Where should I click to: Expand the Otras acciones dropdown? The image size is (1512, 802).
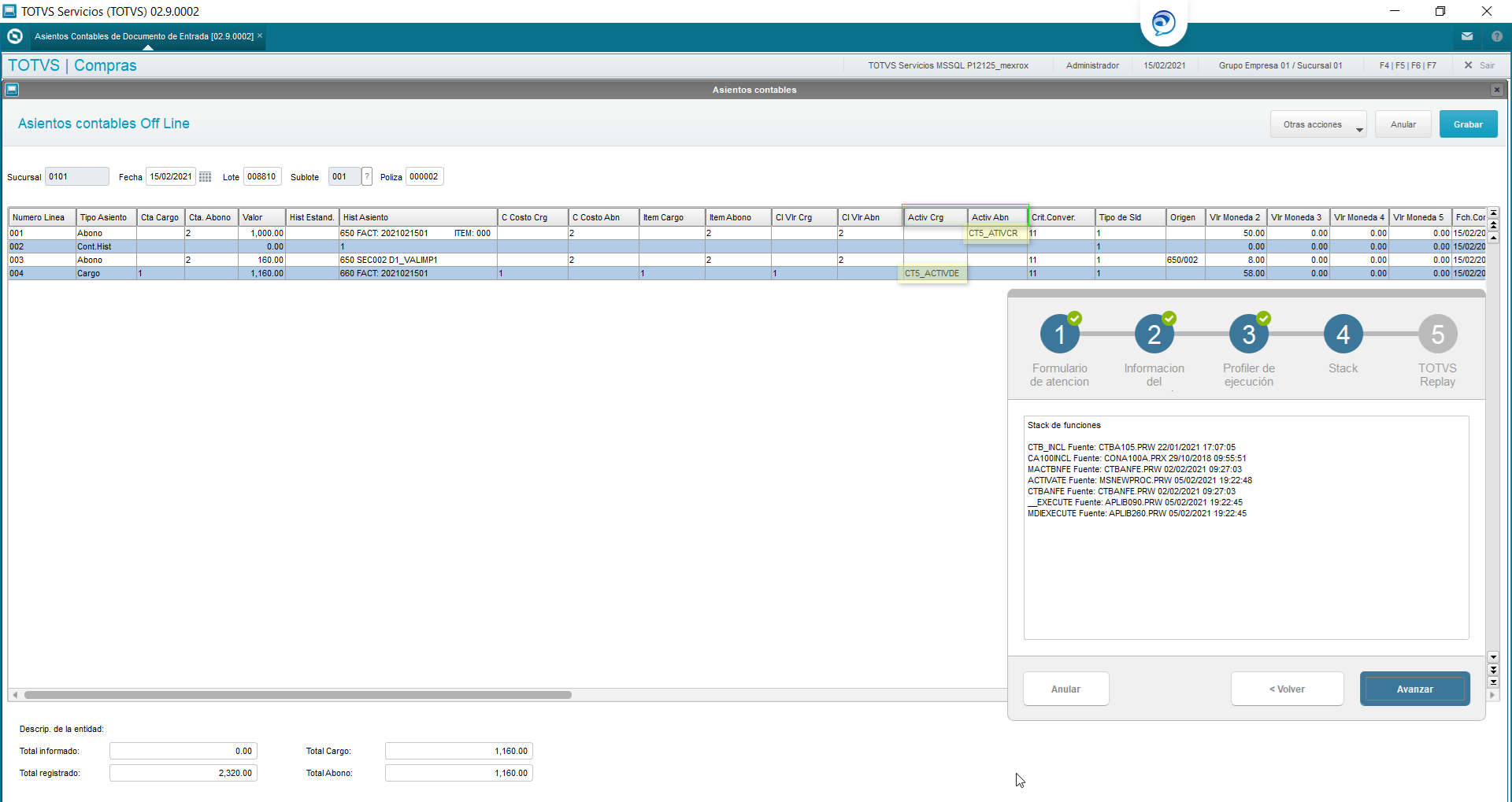[1318, 124]
